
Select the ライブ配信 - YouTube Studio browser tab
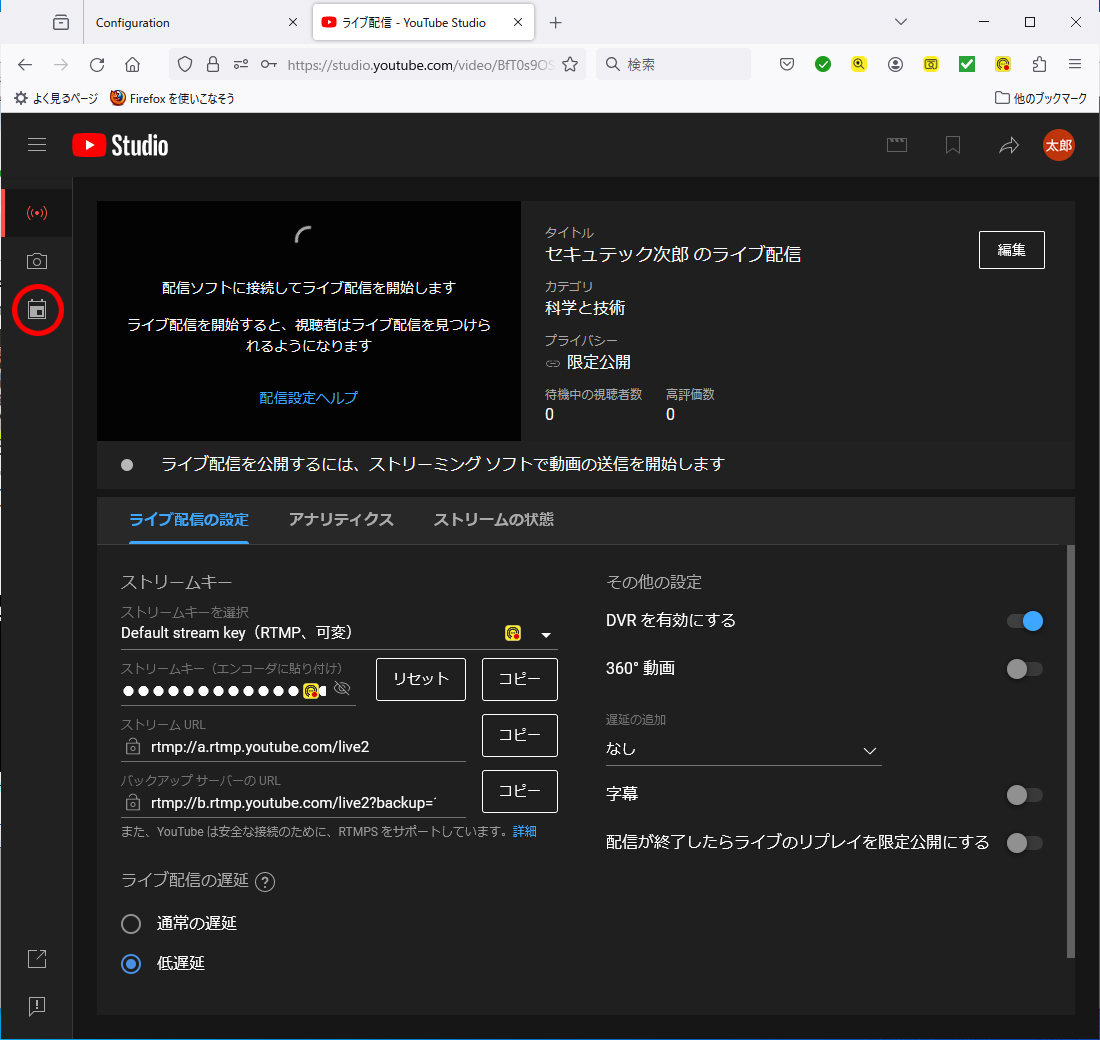tap(423, 22)
